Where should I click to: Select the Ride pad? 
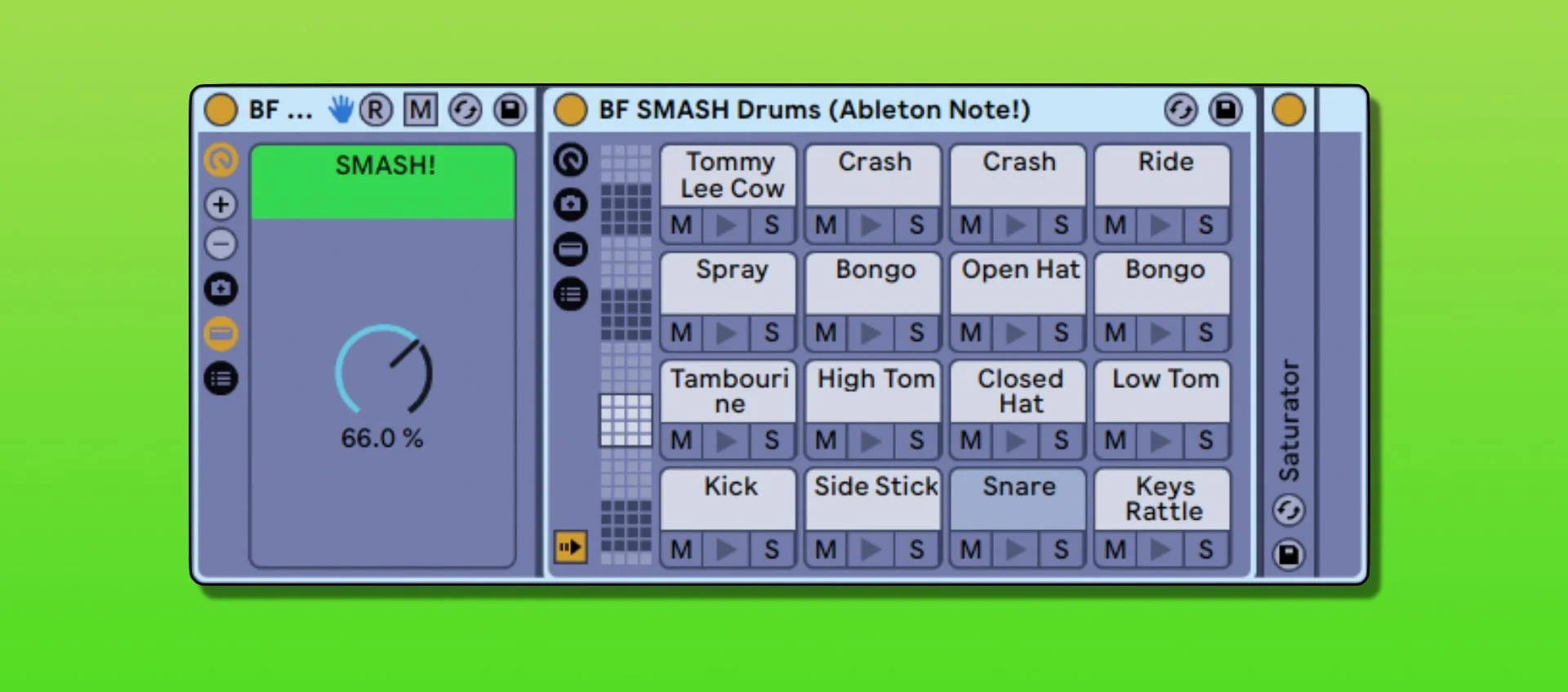coord(1163,176)
